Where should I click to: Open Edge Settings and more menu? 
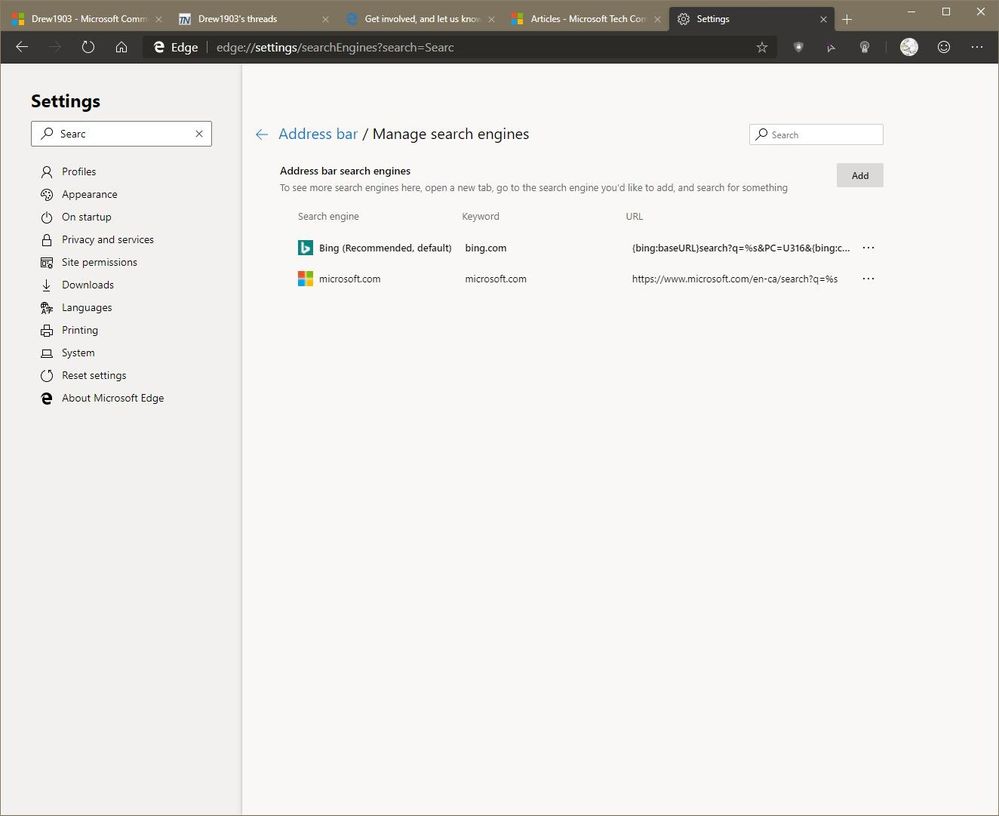pos(977,47)
